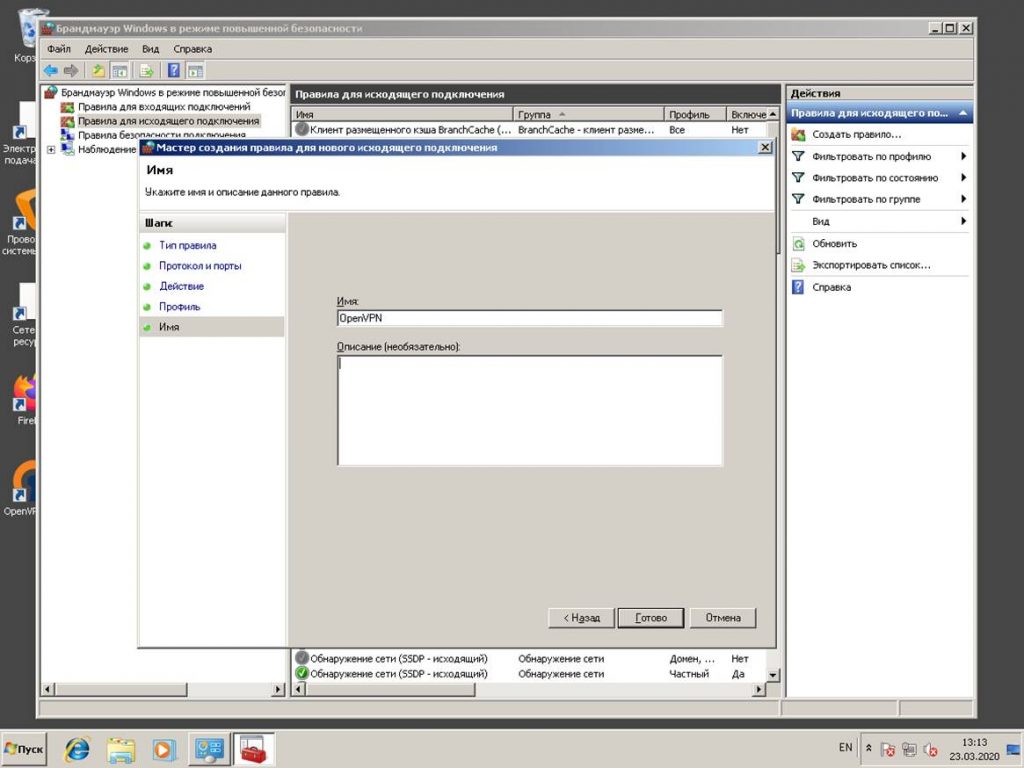Go to wizard step 'Тип правила'
Viewport: 1024px width, 768px height.
click(x=187, y=246)
